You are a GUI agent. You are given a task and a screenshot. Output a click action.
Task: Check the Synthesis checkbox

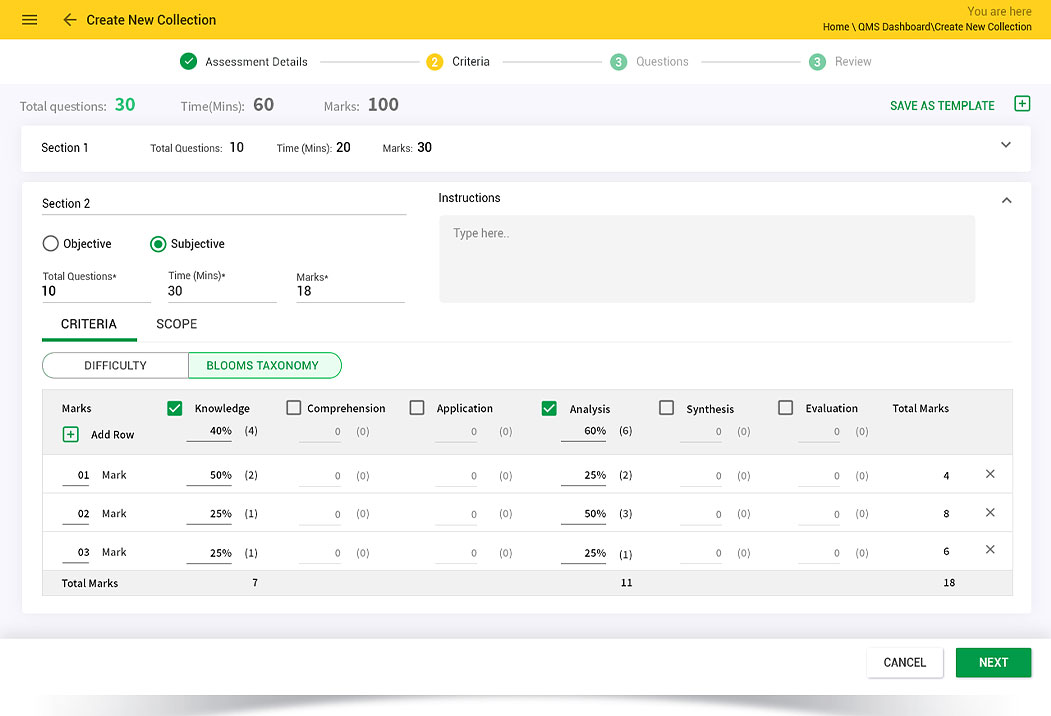667,408
